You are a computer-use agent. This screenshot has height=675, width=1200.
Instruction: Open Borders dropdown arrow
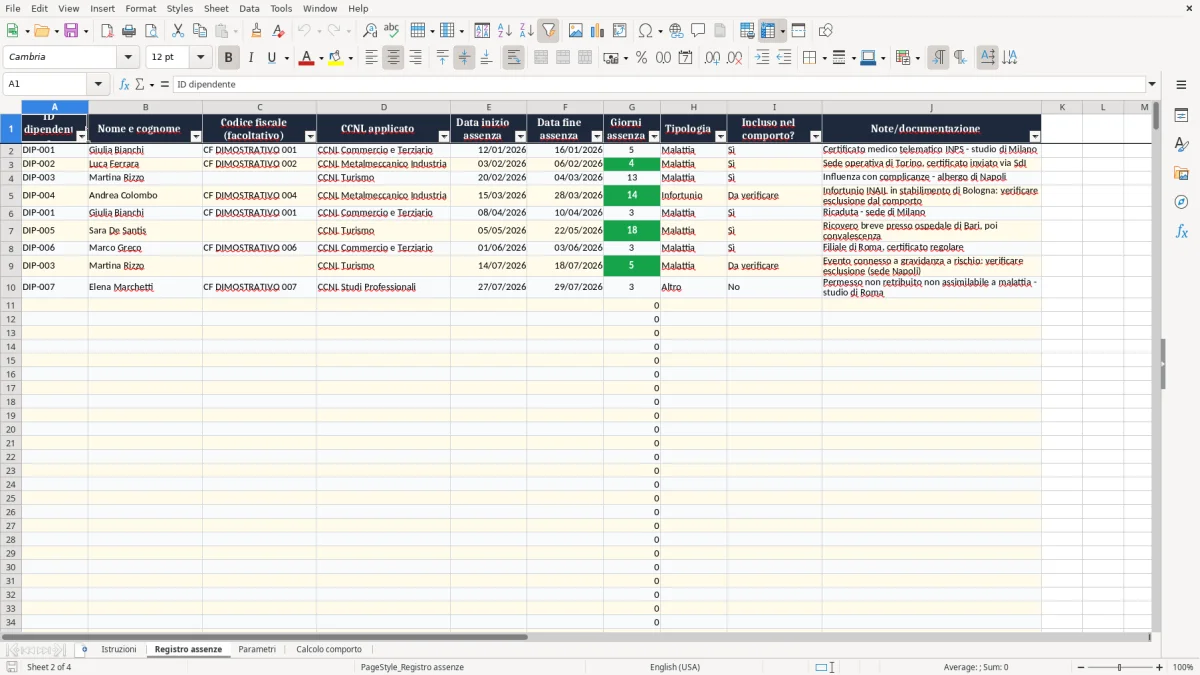[x=822, y=58]
